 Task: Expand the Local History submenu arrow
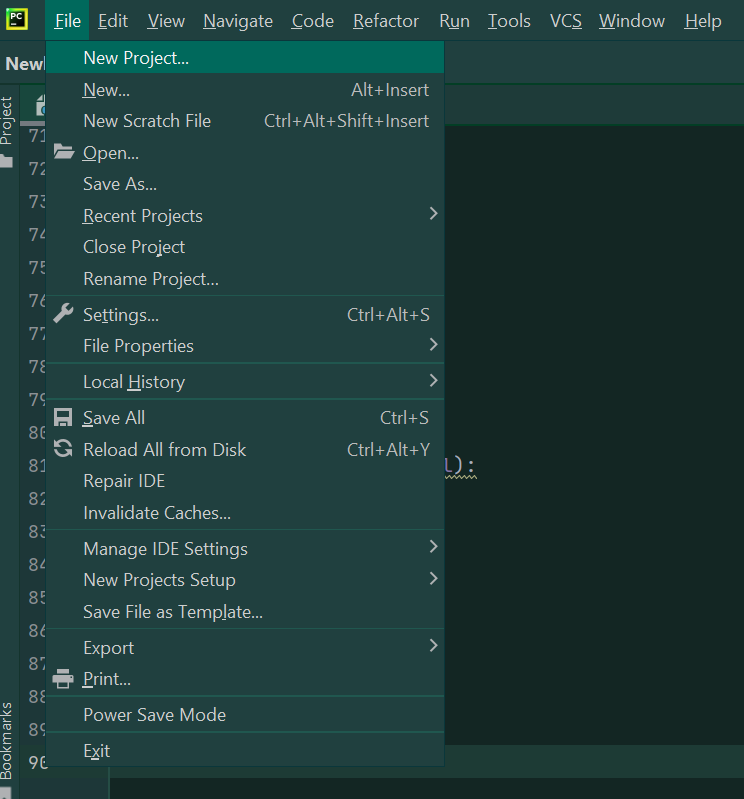click(433, 380)
